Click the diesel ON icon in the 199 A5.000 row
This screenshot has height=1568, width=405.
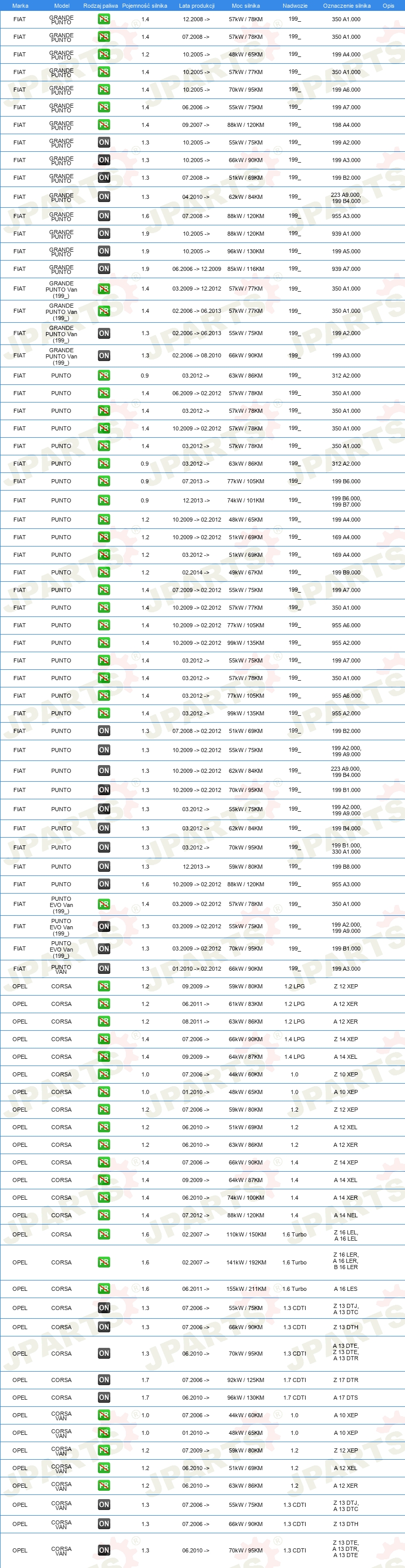[x=104, y=251]
